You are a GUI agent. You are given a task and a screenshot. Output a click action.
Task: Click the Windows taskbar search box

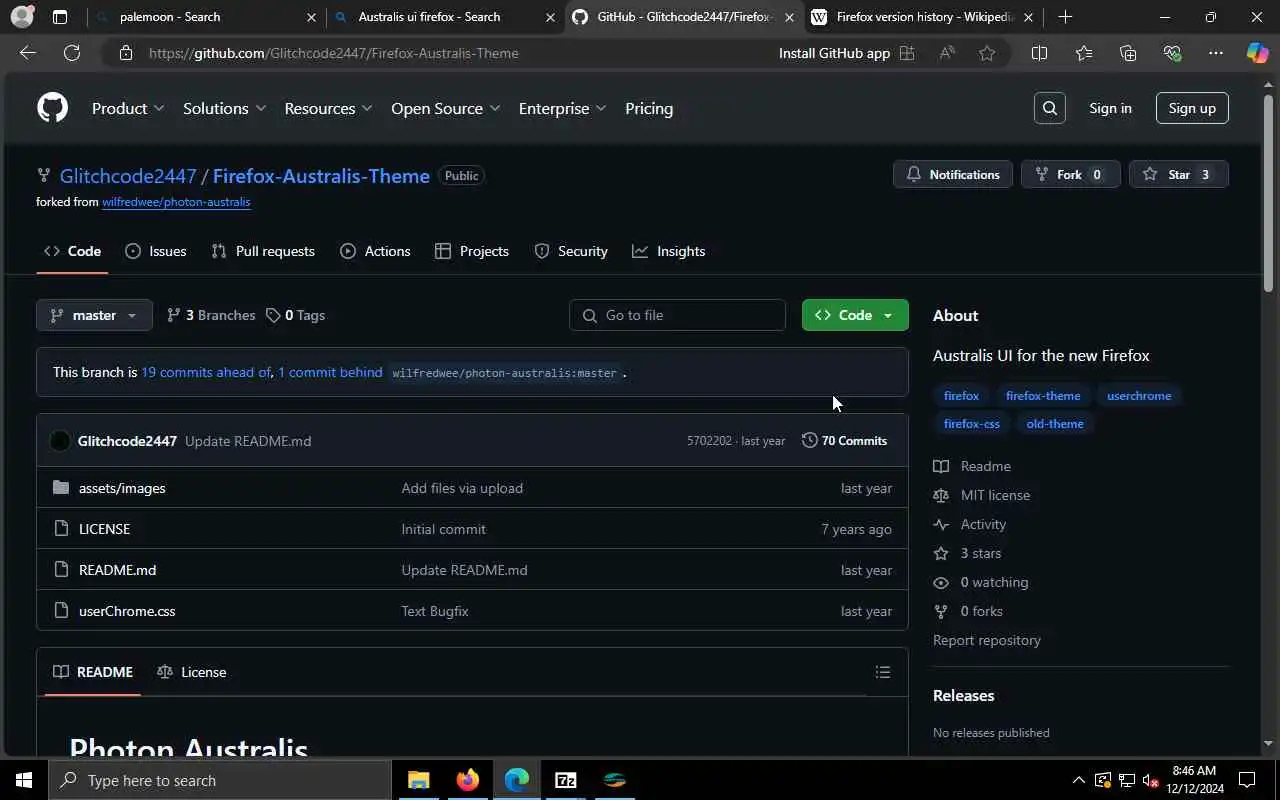(220, 780)
